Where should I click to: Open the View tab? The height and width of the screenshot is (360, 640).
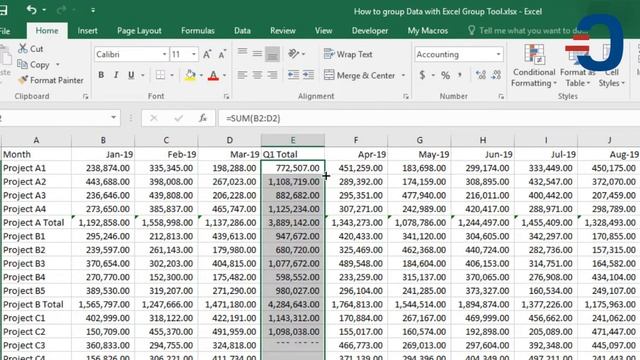323,31
